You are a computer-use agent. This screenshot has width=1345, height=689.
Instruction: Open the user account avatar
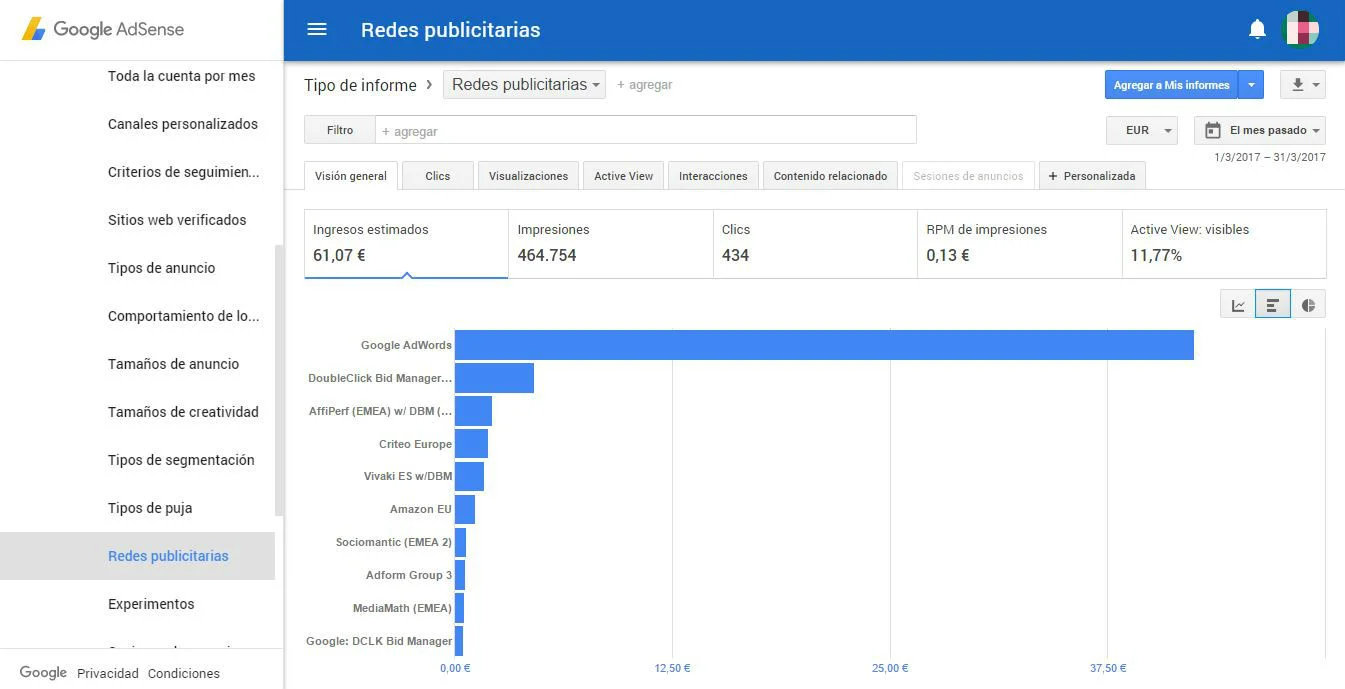(1301, 30)
